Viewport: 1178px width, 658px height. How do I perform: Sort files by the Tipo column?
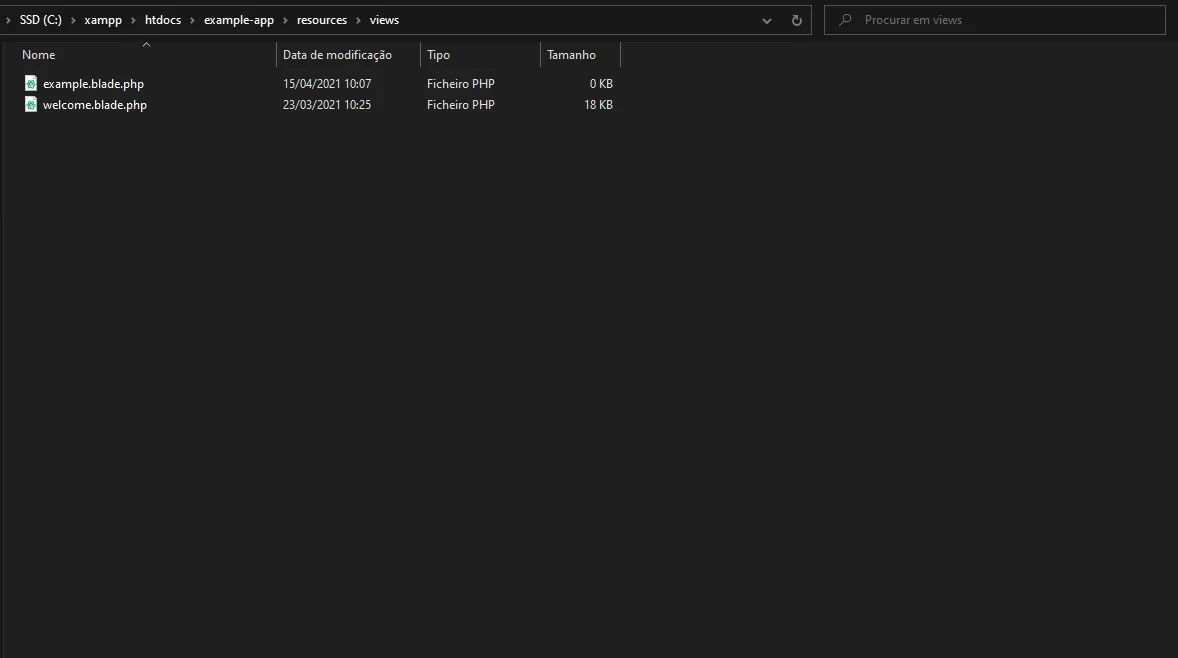click(x=438, y=54)
